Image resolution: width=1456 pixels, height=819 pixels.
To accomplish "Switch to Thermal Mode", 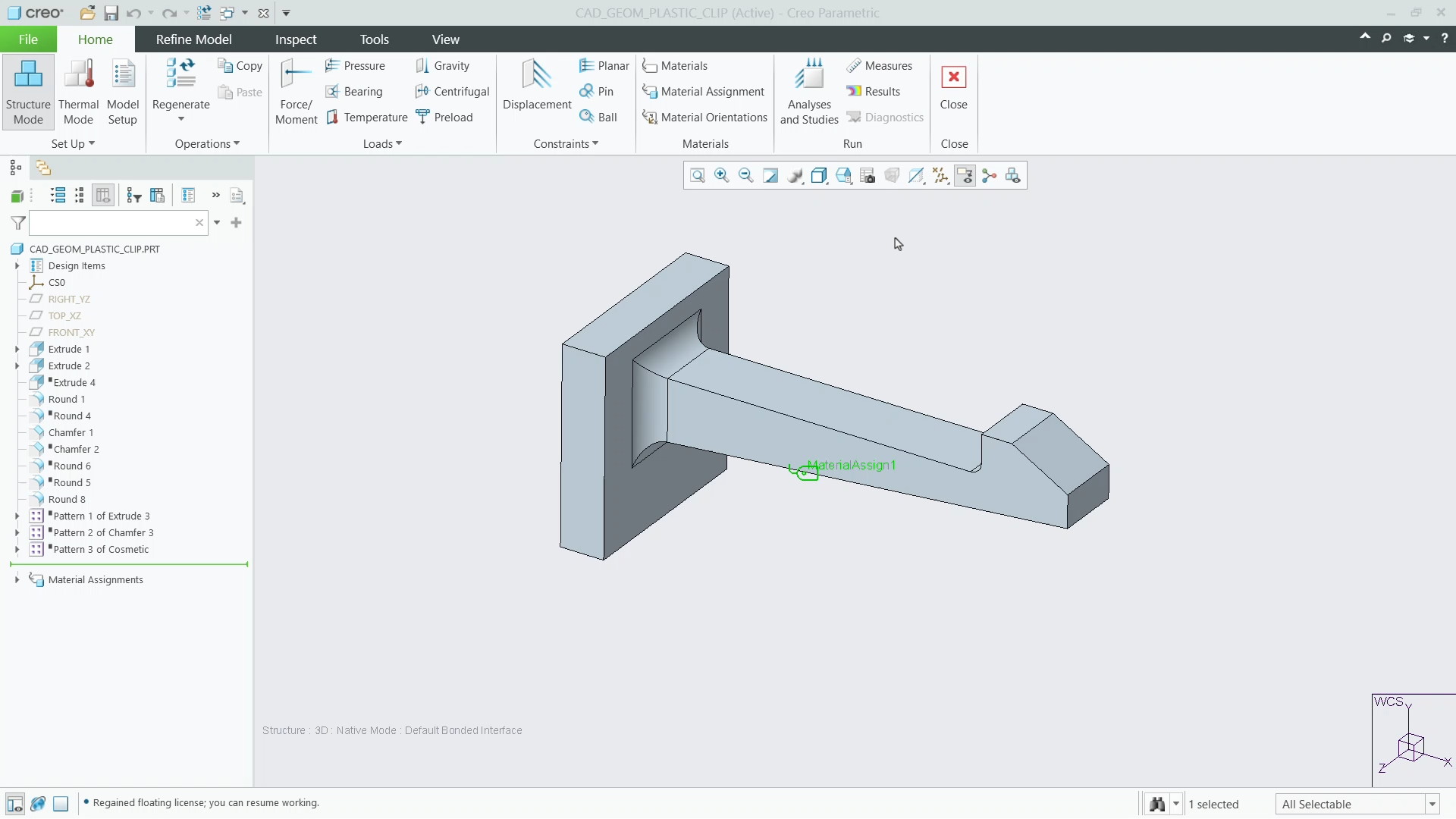I will click(x=79, y=93).
